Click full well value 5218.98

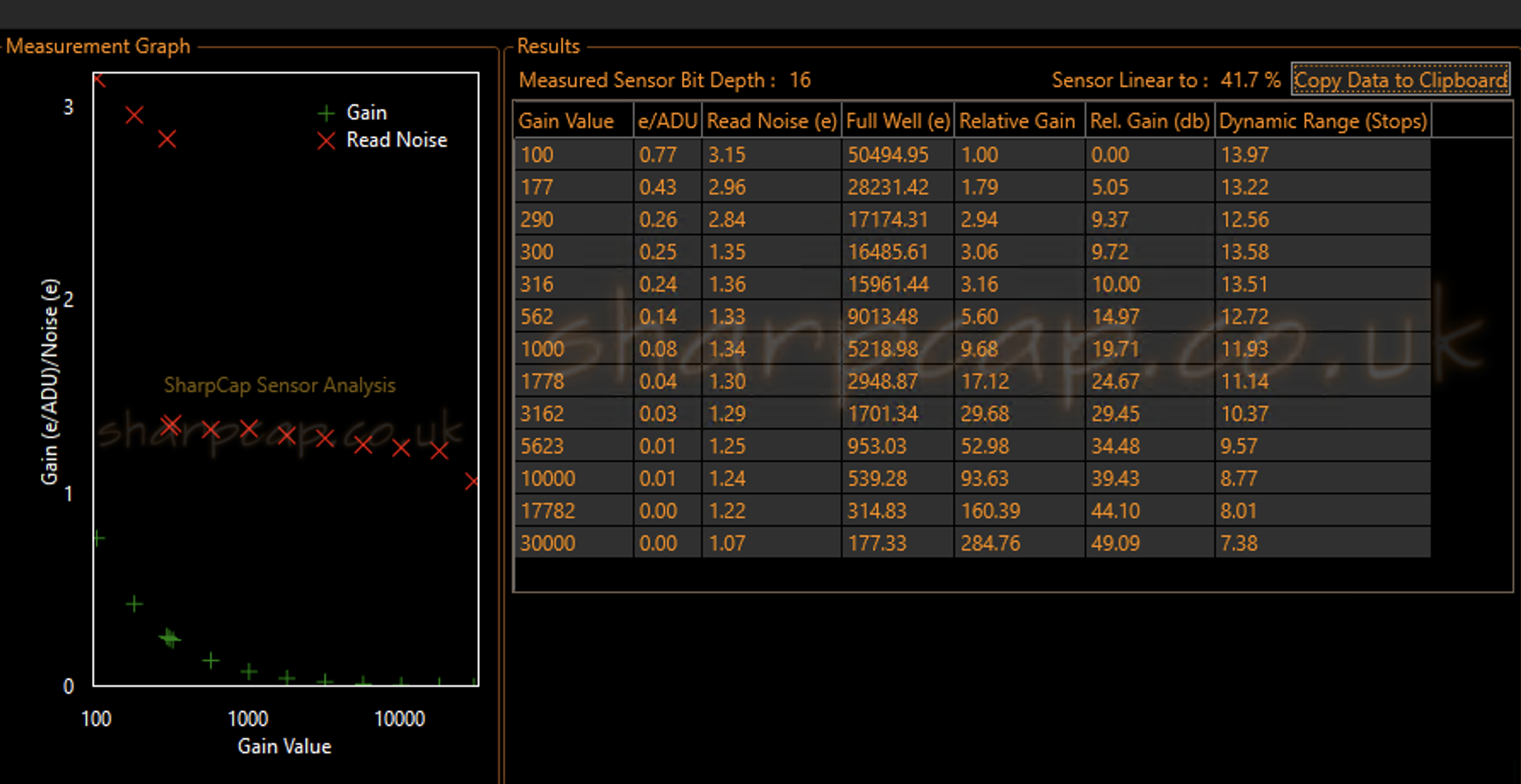[898, 349]
